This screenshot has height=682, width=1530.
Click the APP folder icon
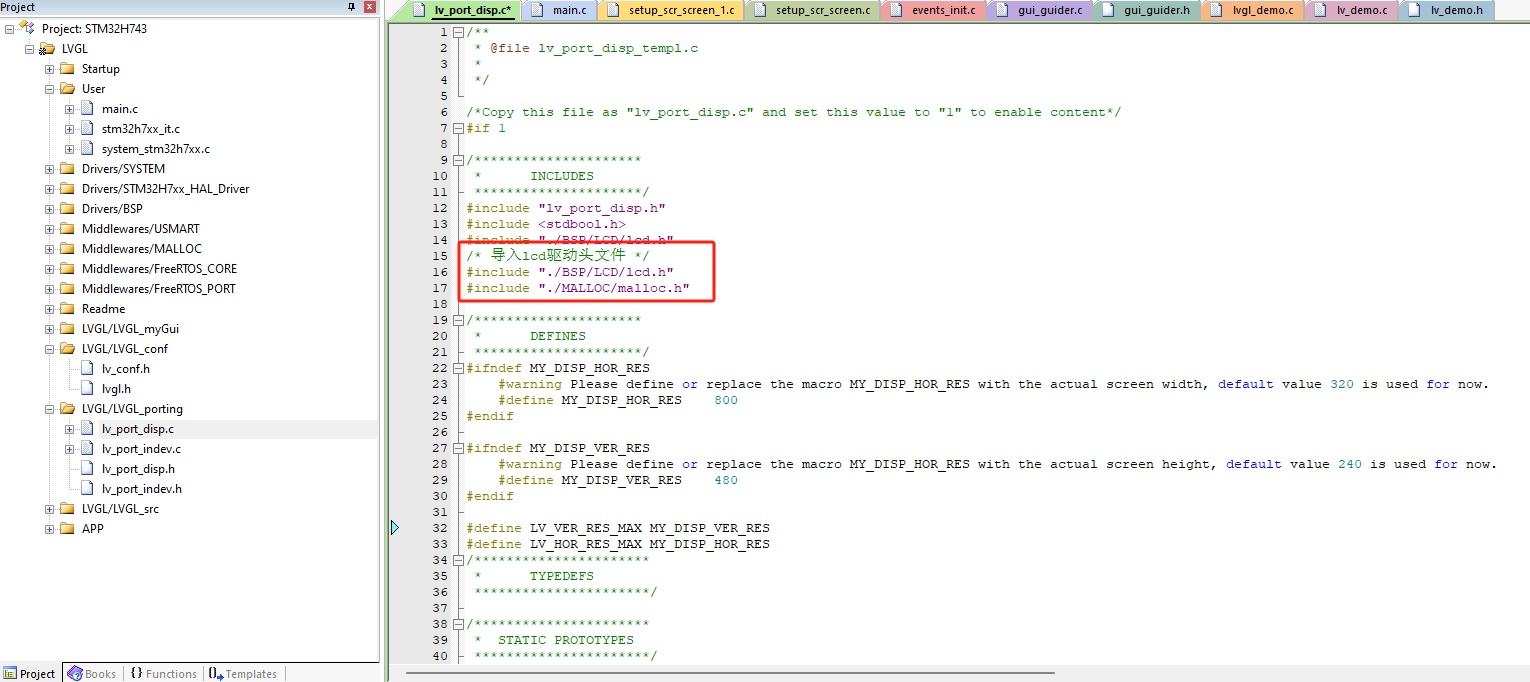coord(67,528)
